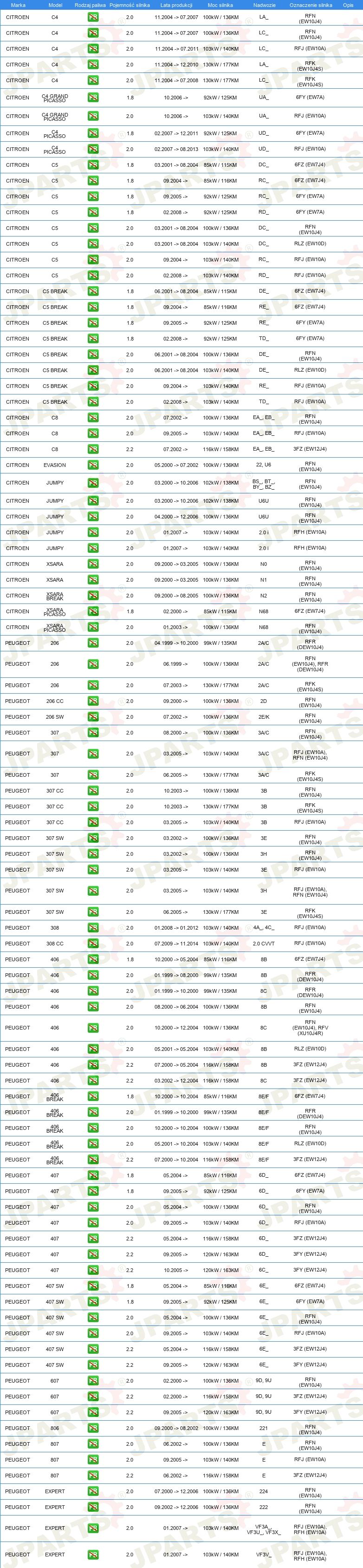Click fuel icon in Jumpy U6U 102kW row
The width and height of the screenshot is (363, 1568).
click(93, 501)
